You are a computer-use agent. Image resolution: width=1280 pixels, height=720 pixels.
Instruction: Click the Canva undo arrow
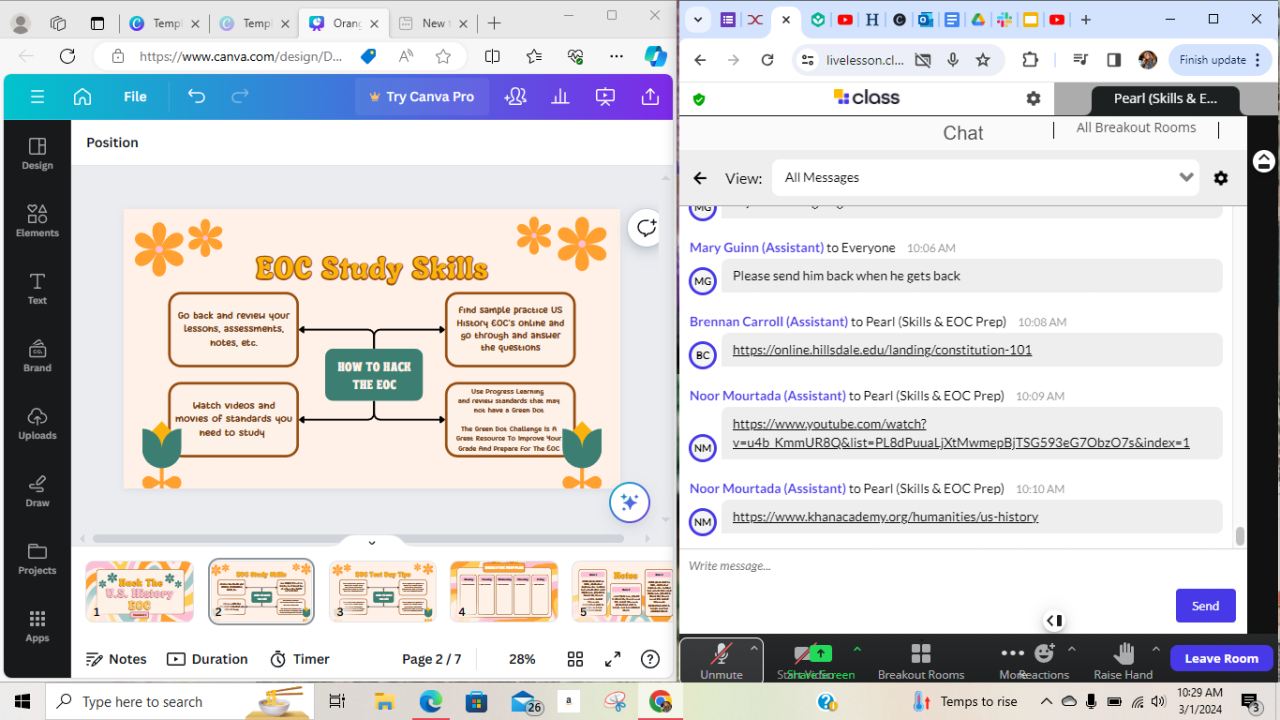pyautogui.click(x=196, y=97)
